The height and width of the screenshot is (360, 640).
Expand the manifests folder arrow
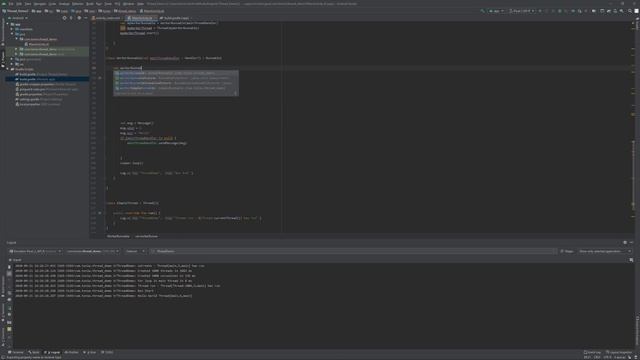point(12,29)
